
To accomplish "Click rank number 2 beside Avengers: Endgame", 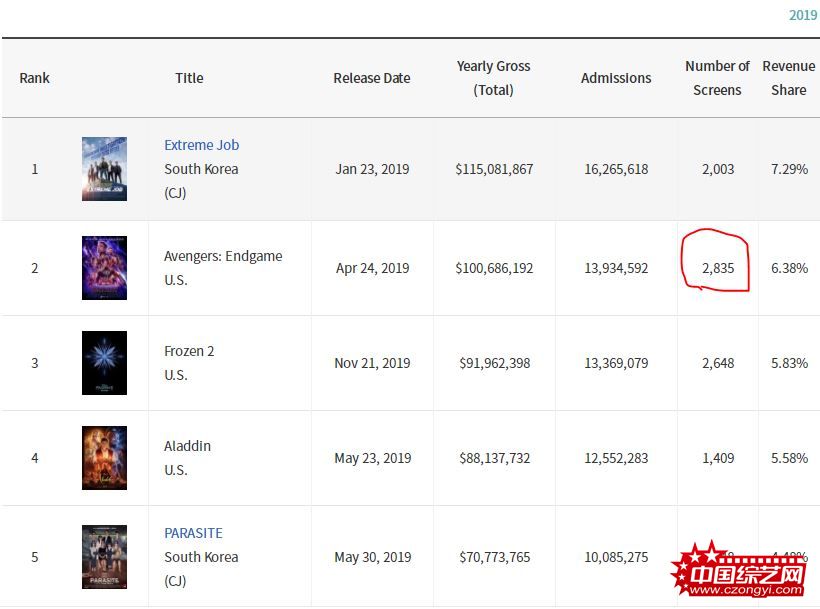I will [35, 268].
